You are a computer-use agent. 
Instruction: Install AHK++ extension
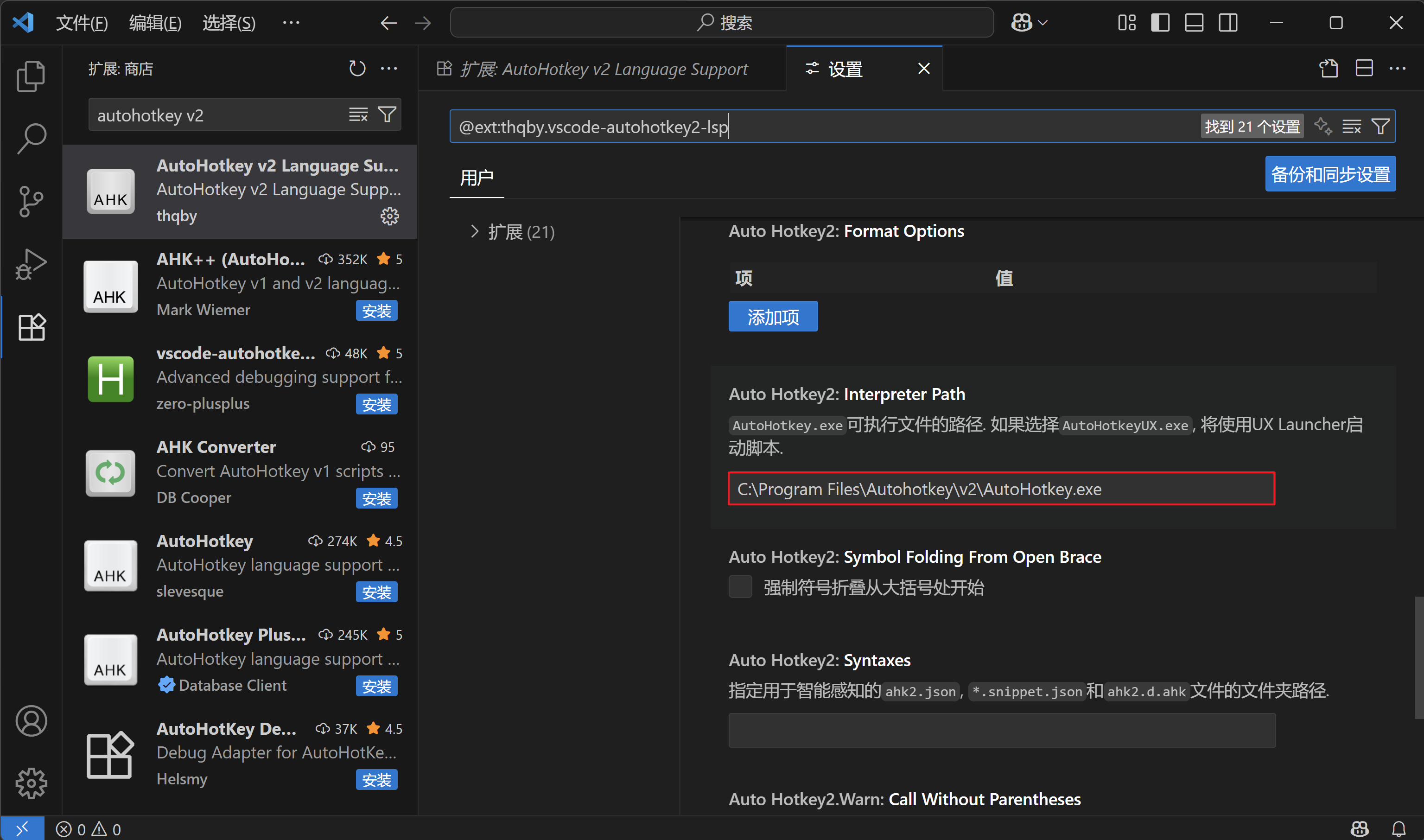376,311
